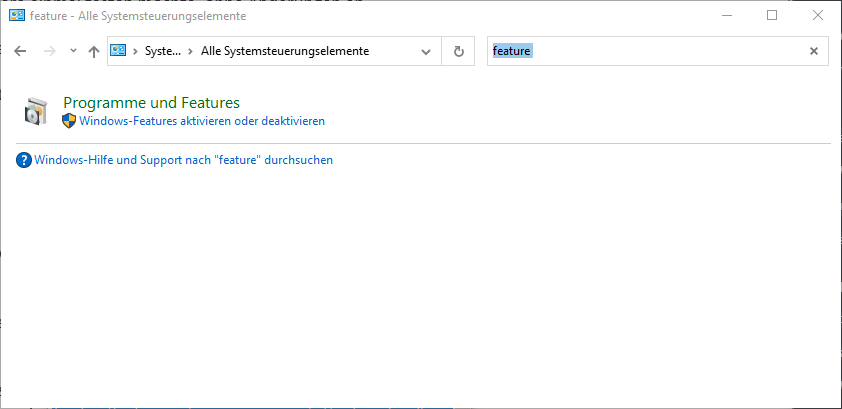Select the "Alle Systemsteuerungselemente" breadcrumb
This screenshot has height=409, width=842.
[284, 52]
